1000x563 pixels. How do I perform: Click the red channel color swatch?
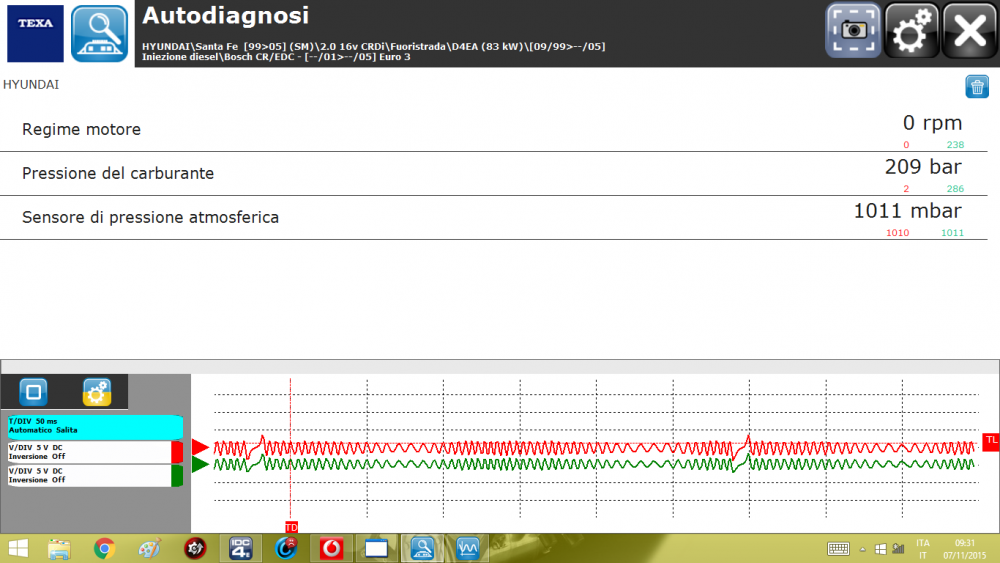coord(177,451)
